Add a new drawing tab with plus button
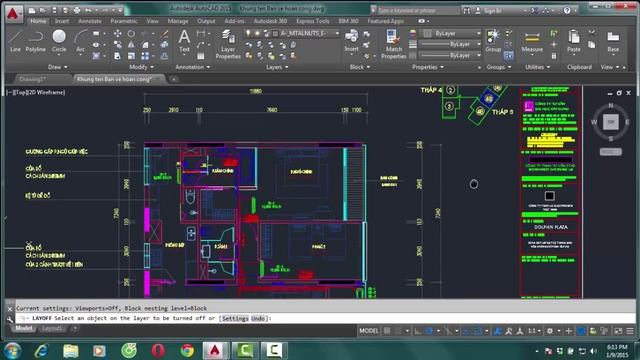This screenshot has height=360, width=640. [x=173, y=80]
